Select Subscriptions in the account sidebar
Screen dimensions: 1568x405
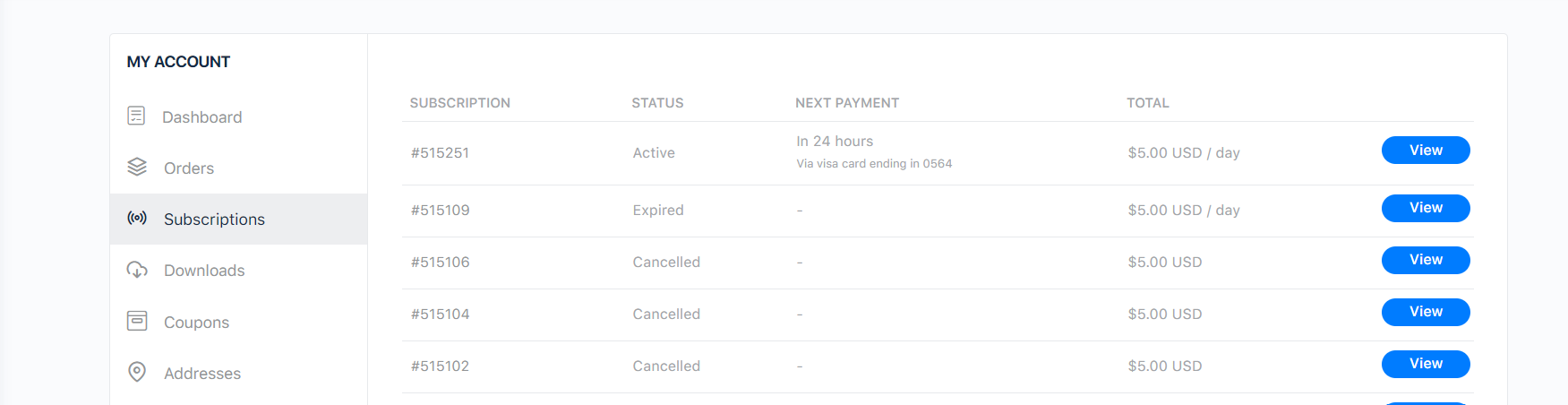214,220
